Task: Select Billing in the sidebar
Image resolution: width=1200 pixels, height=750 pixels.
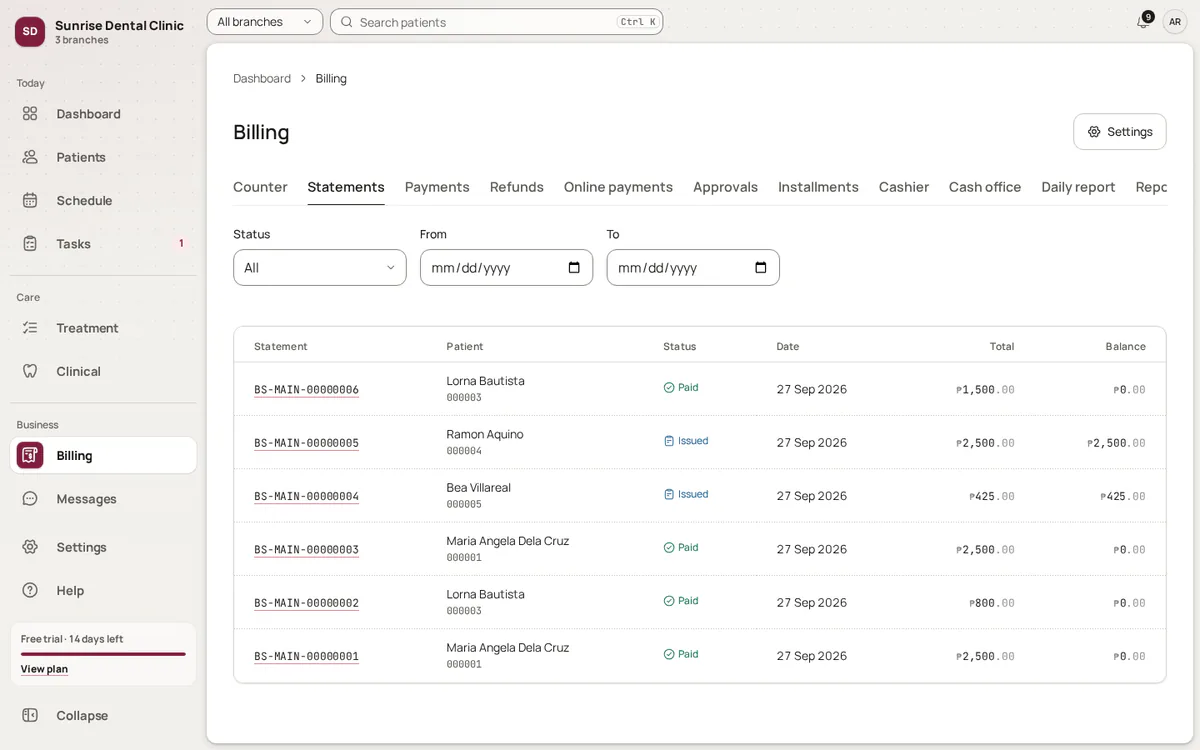Action: coord(103,455)
